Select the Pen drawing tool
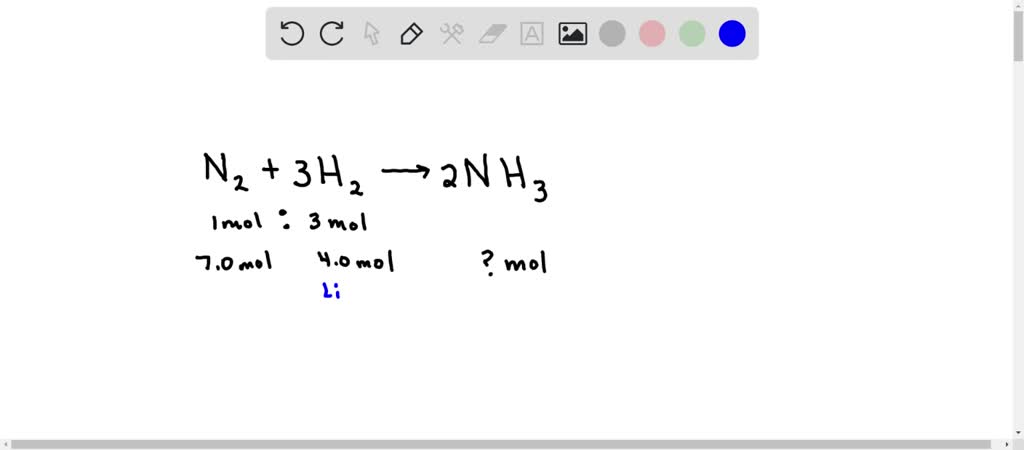This screenshot has height=450, width=1024. [411, 34]
